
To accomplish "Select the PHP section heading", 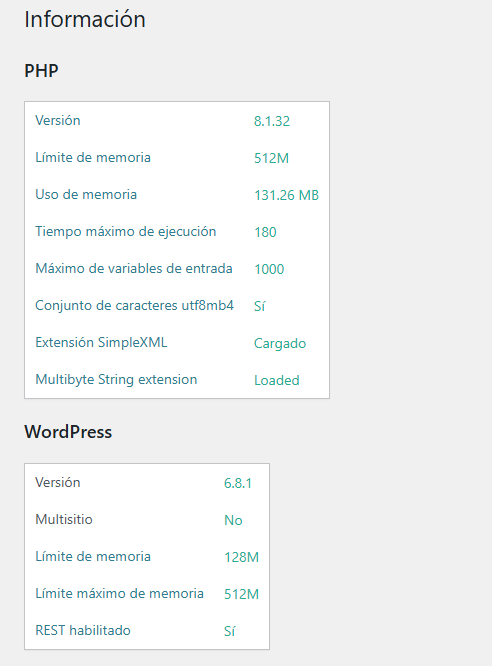I will coord(41,71).
